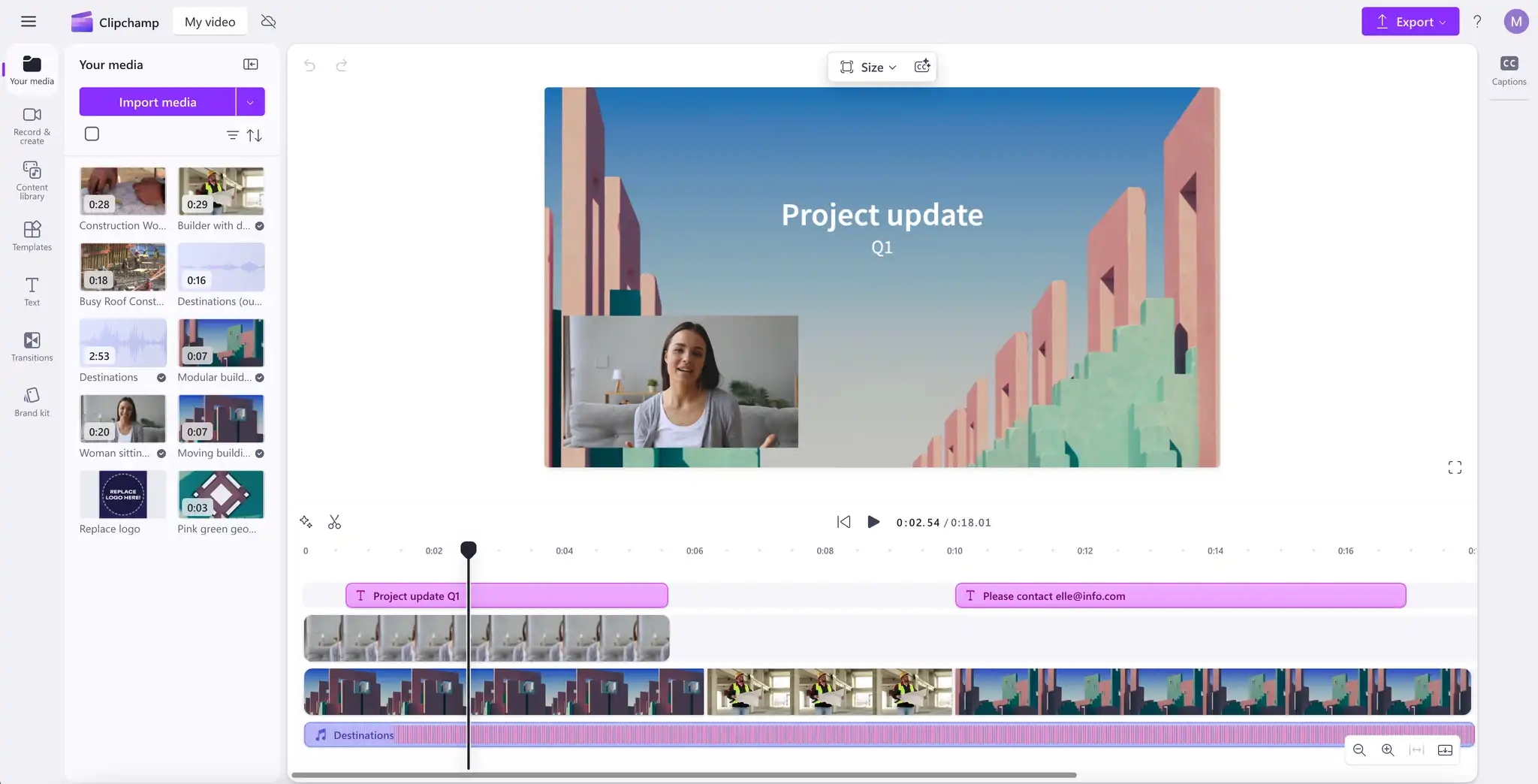This screenshot has height=784, width=1538.
Task: Expand the Import media dropdown arrow
Action: (x=251, y=101)
